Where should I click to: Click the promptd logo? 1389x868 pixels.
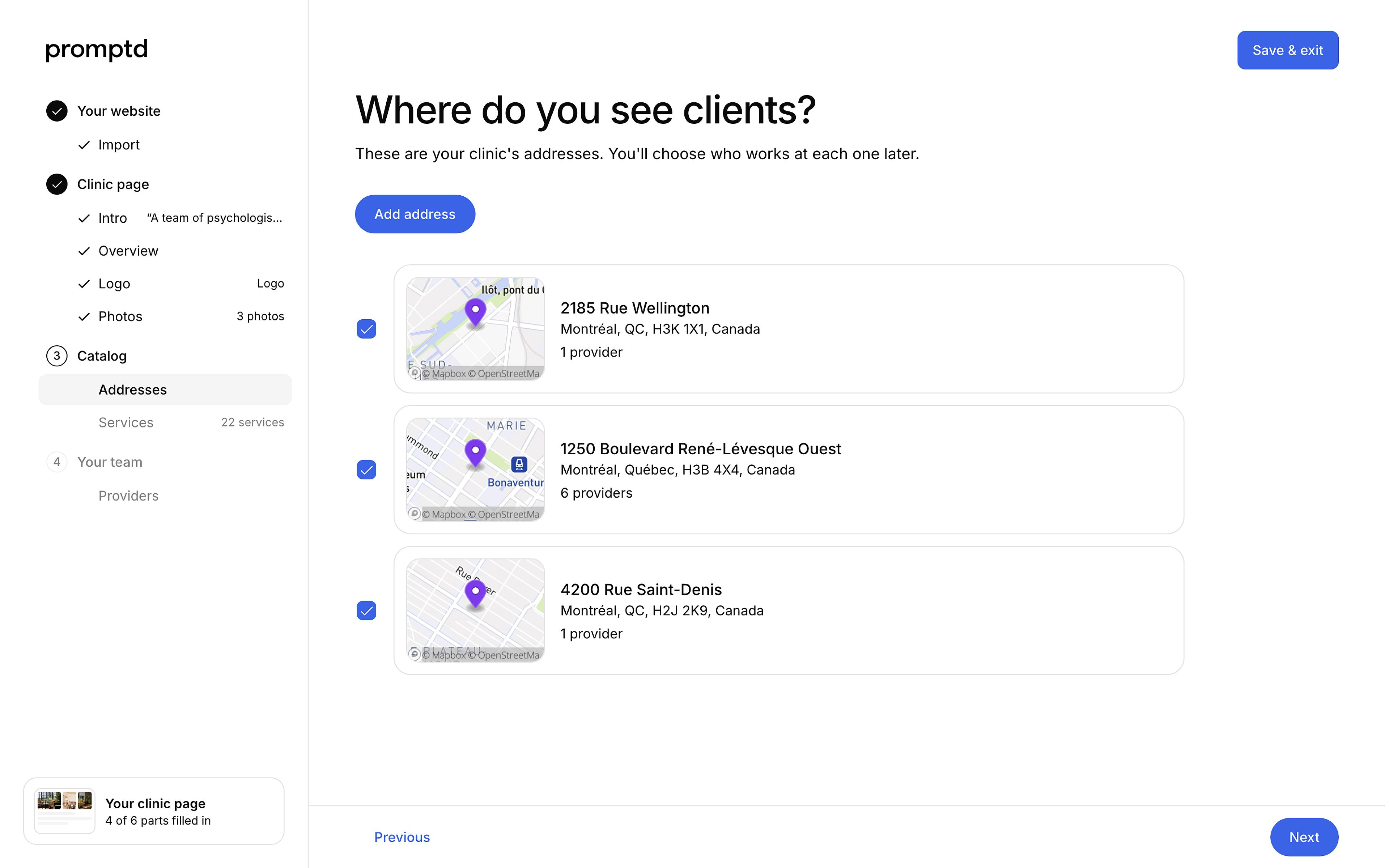pos(97,50)
